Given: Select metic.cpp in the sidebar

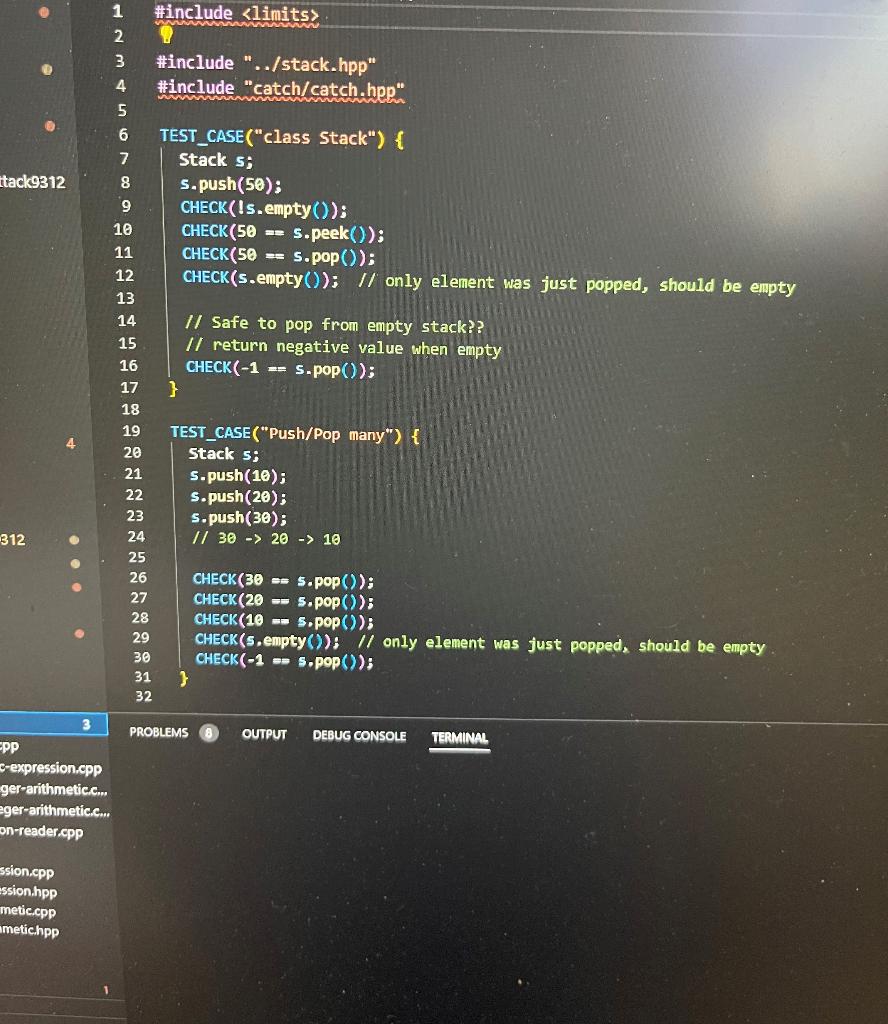Looking at the screenshot, I should click(x=28, y=911).
